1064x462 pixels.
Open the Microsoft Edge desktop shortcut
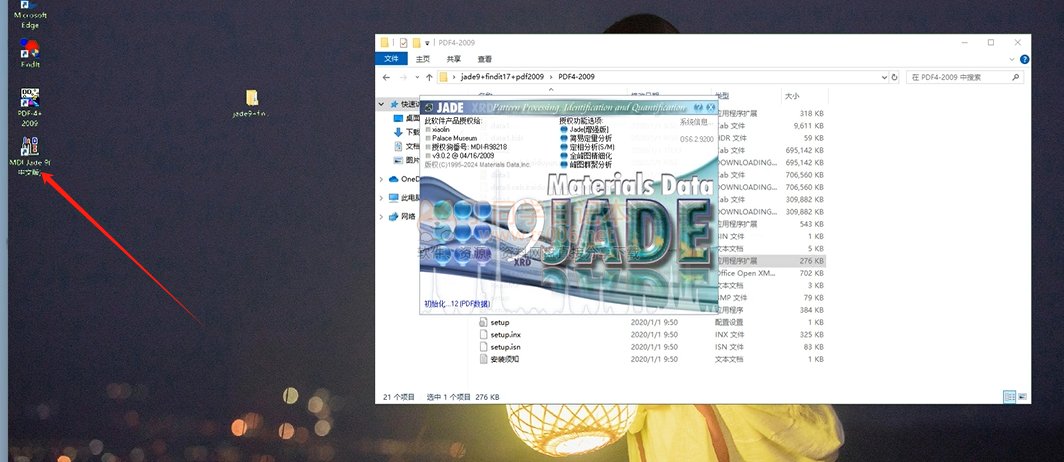[30, 14]
